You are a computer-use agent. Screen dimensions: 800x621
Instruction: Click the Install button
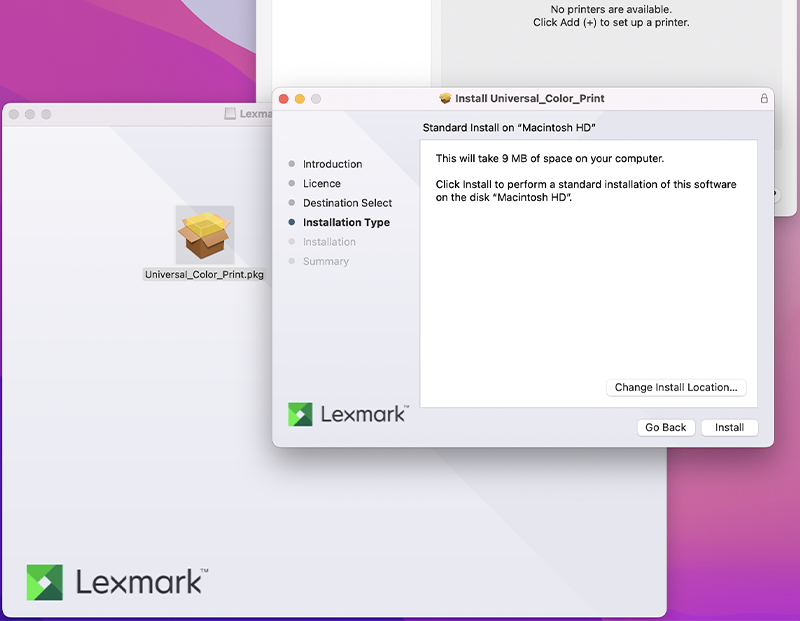(729, 428)
